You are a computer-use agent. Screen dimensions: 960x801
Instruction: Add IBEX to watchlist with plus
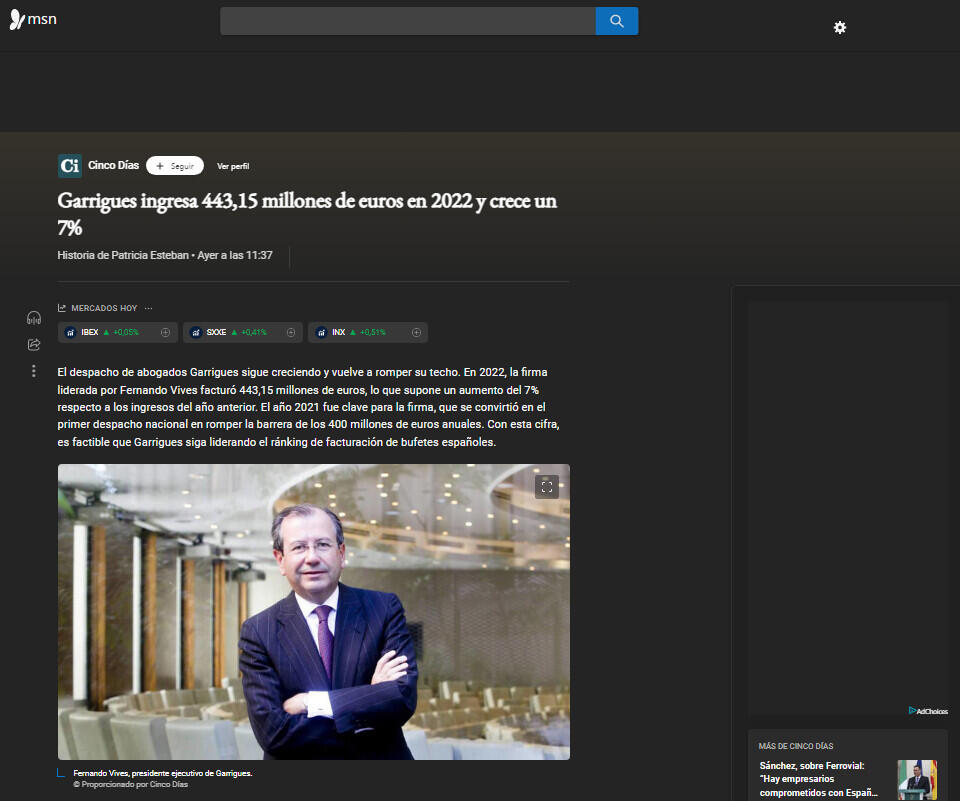tap(165, 332)
